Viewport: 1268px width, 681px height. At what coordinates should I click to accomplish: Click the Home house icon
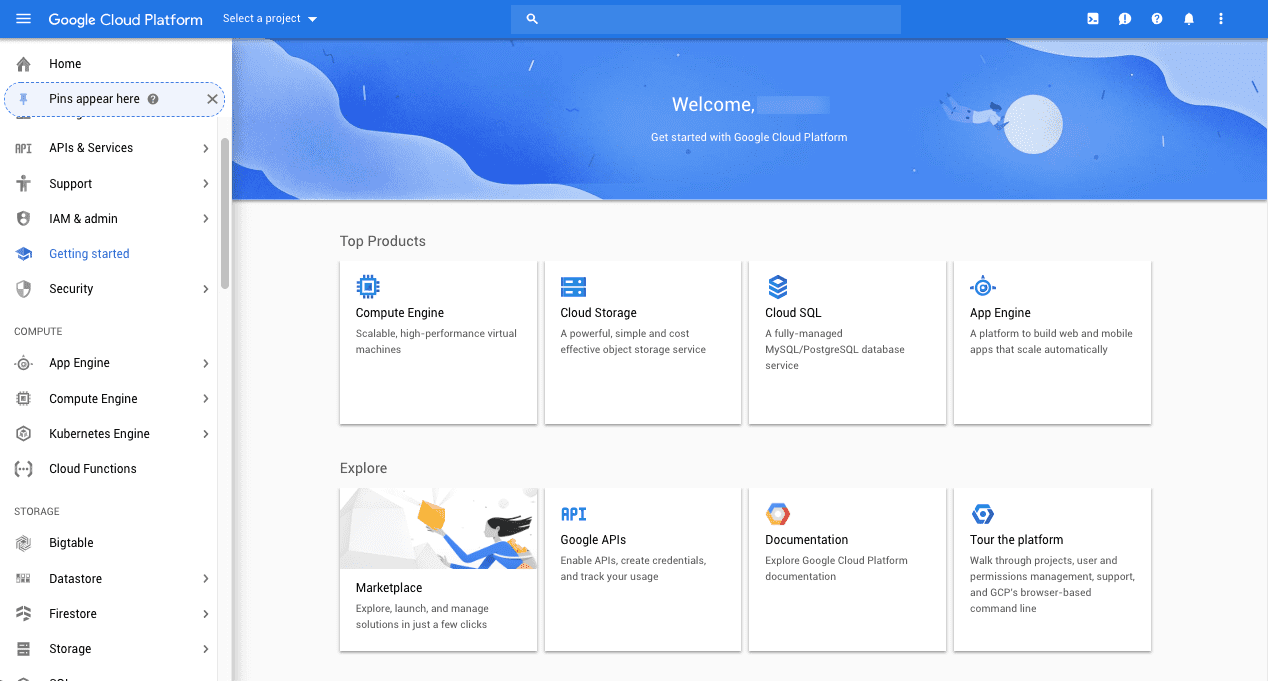(24, 64)
